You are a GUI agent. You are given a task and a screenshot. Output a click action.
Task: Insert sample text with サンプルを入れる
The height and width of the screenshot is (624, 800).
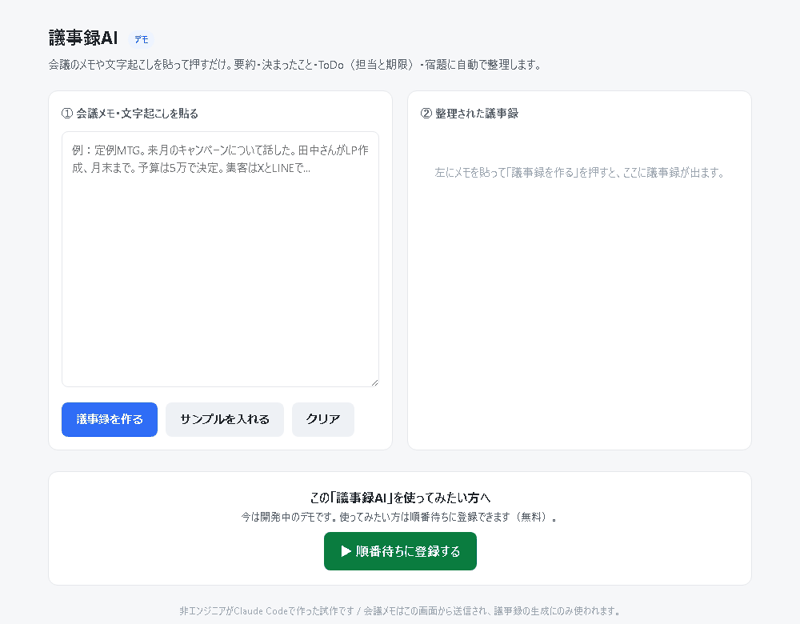224,419
